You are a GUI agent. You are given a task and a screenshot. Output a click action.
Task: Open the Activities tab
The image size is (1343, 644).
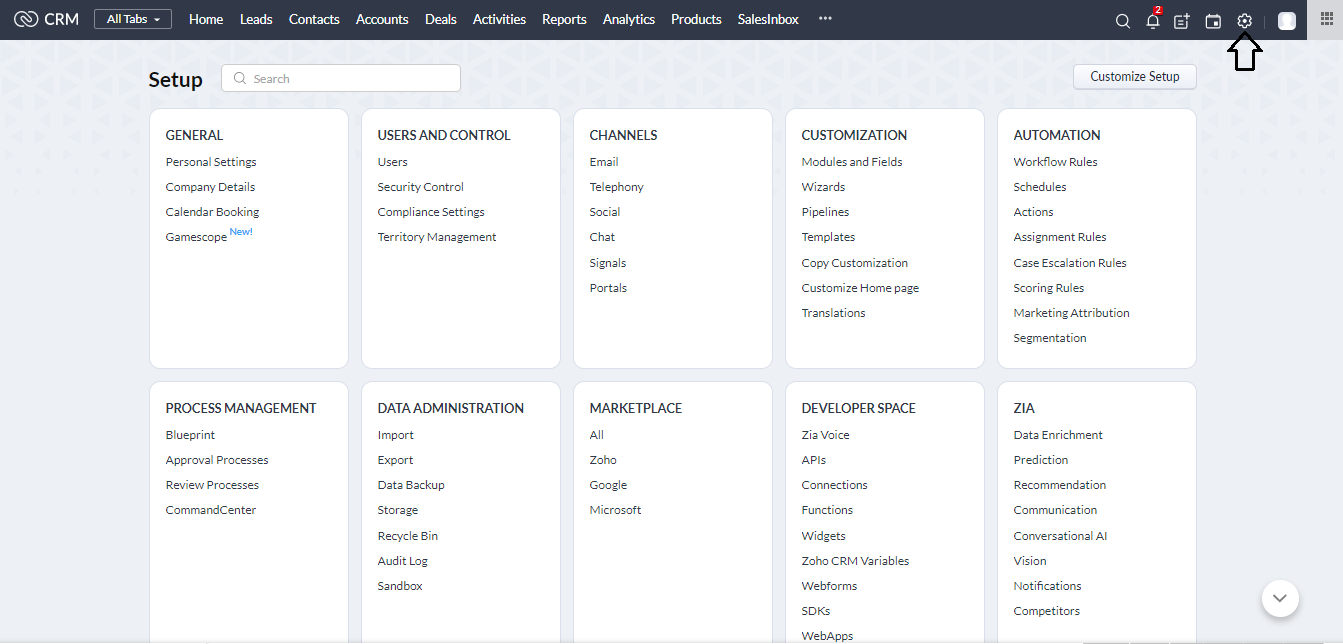coord(499,19)
